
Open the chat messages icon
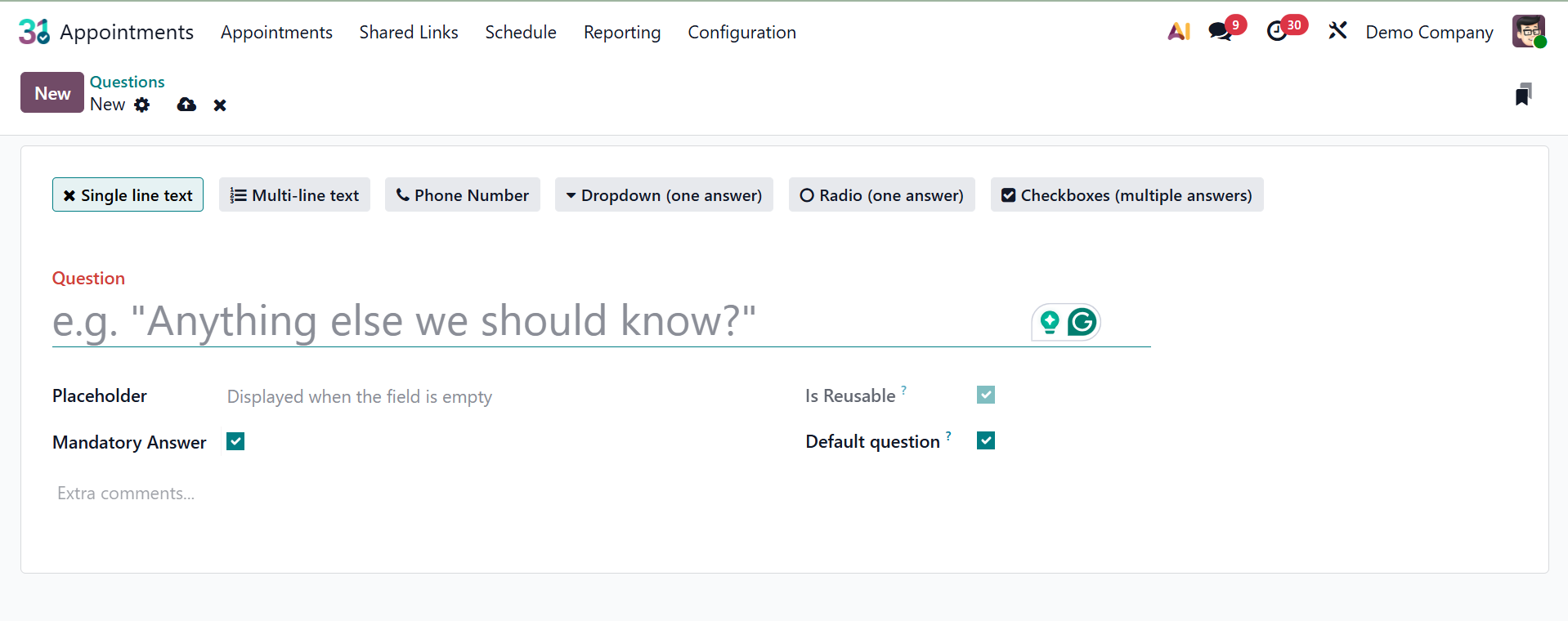pyautogui.click(x=1220, y=32)
